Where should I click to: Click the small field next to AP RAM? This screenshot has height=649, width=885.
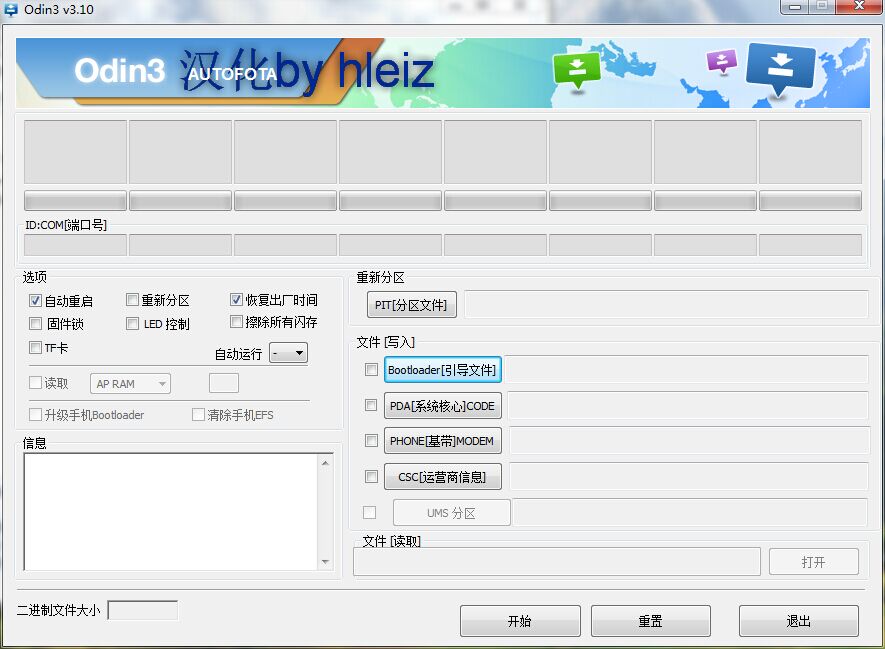pos(224,383)
